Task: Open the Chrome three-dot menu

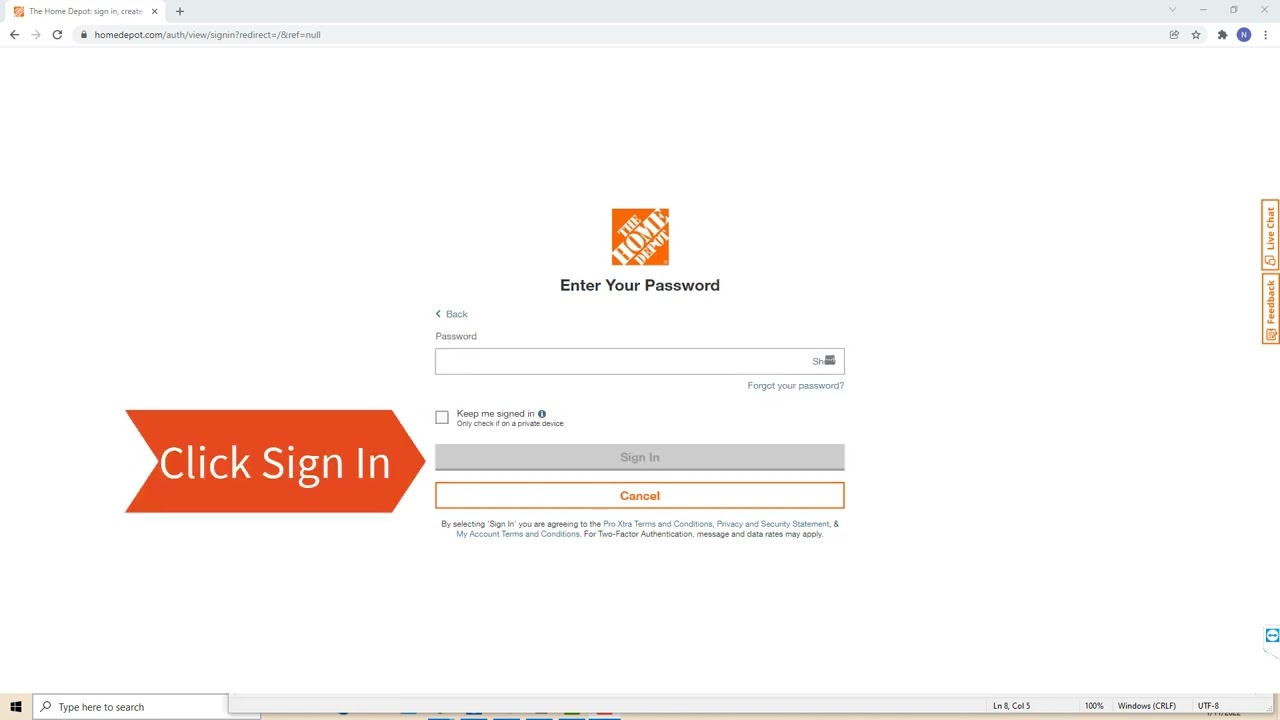Action: (1266, 35)
